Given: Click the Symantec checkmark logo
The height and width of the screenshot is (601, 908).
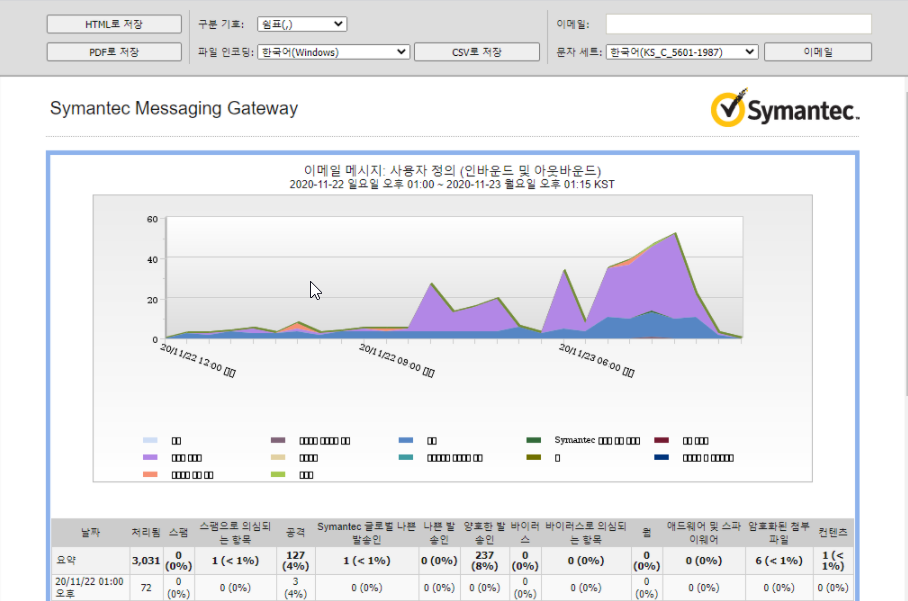Looking at the screenshot, I should tap(785, 108).
